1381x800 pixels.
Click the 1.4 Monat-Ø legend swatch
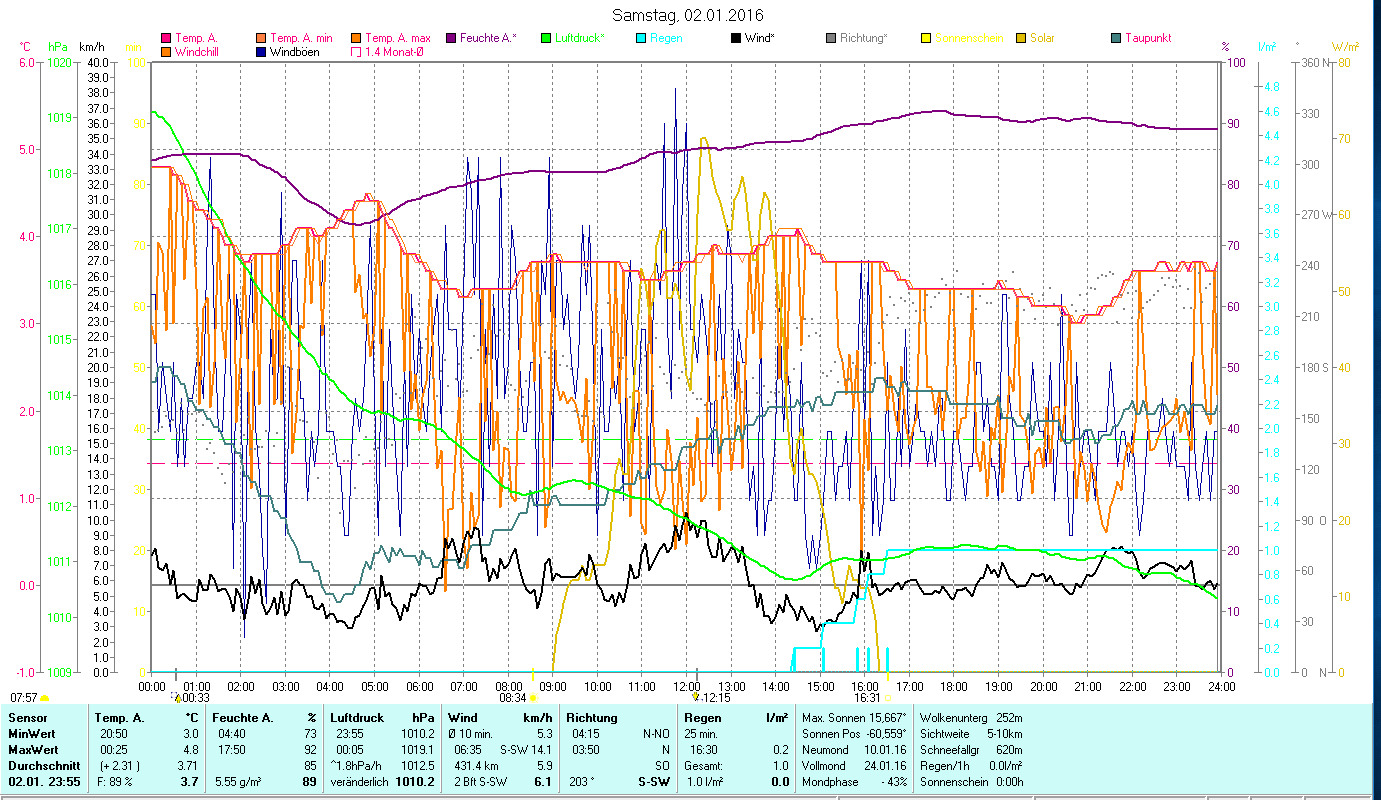[x=357, y=51]
